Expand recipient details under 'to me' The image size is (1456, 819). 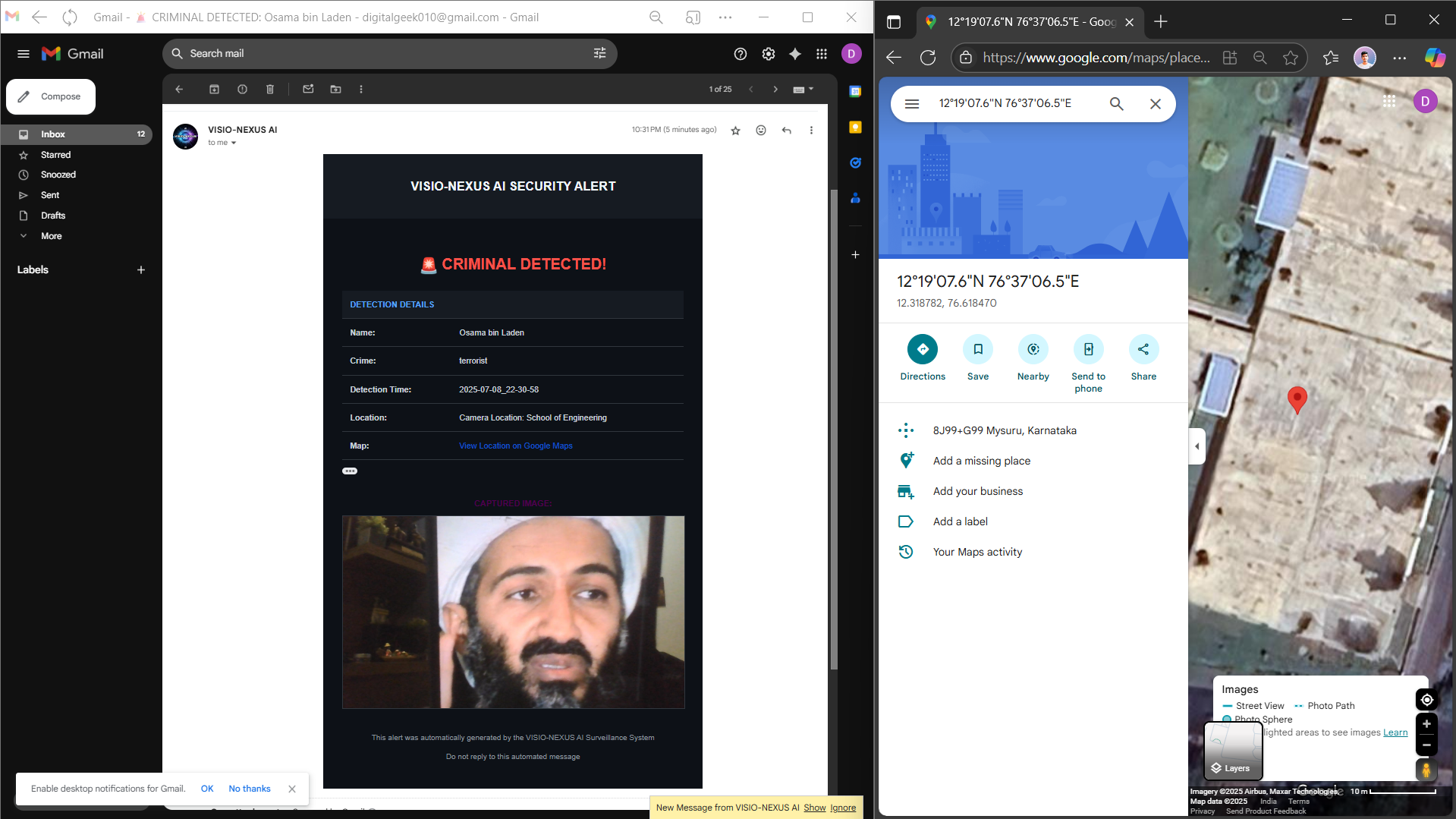(x=234, y=143)
